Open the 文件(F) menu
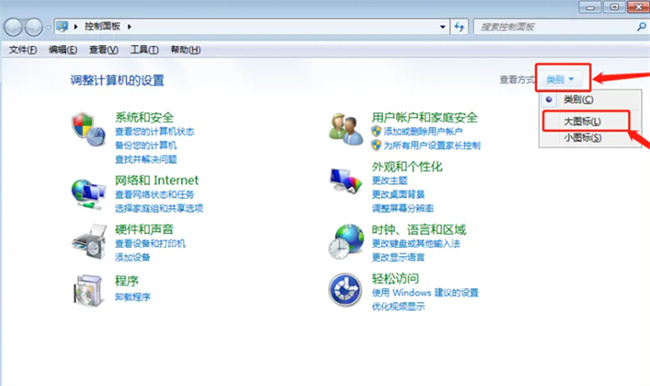This screenshot has width=650, height=386. 23,50
